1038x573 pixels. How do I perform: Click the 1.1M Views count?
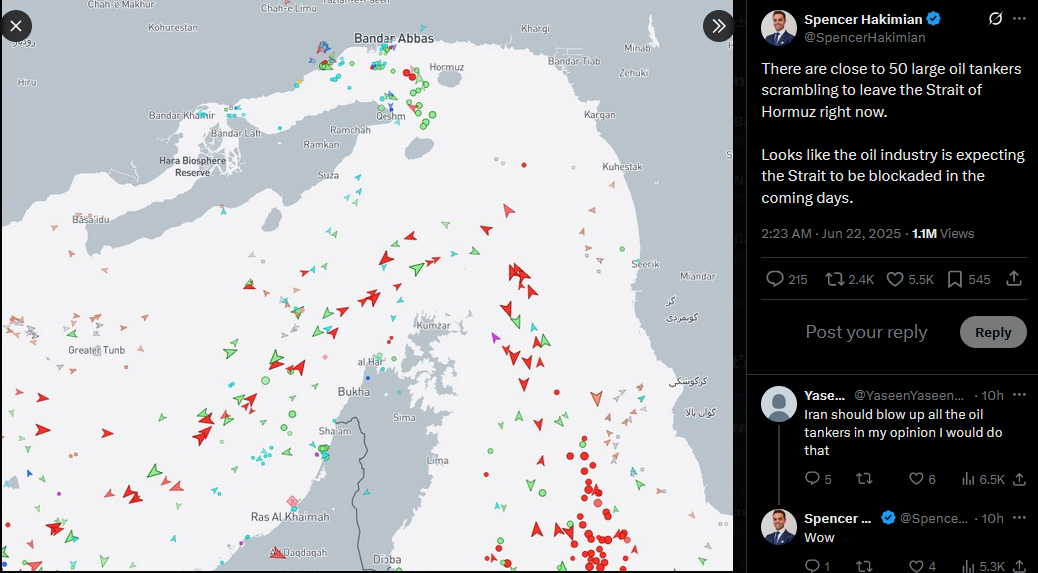[943, 234]
